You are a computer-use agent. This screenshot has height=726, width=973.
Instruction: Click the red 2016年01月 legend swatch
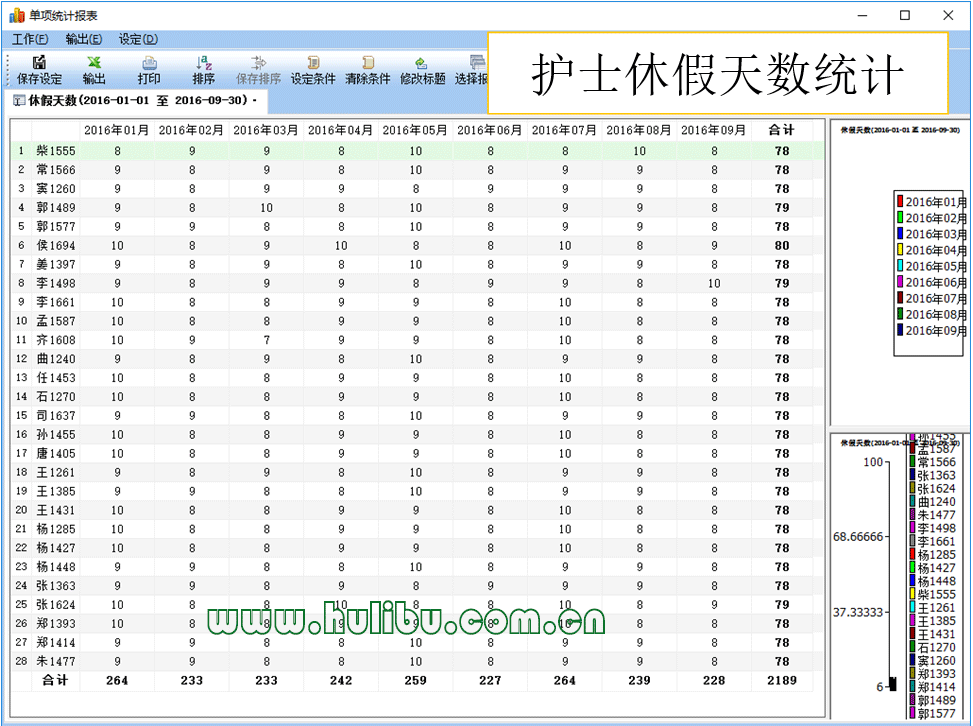click(900, 202)
